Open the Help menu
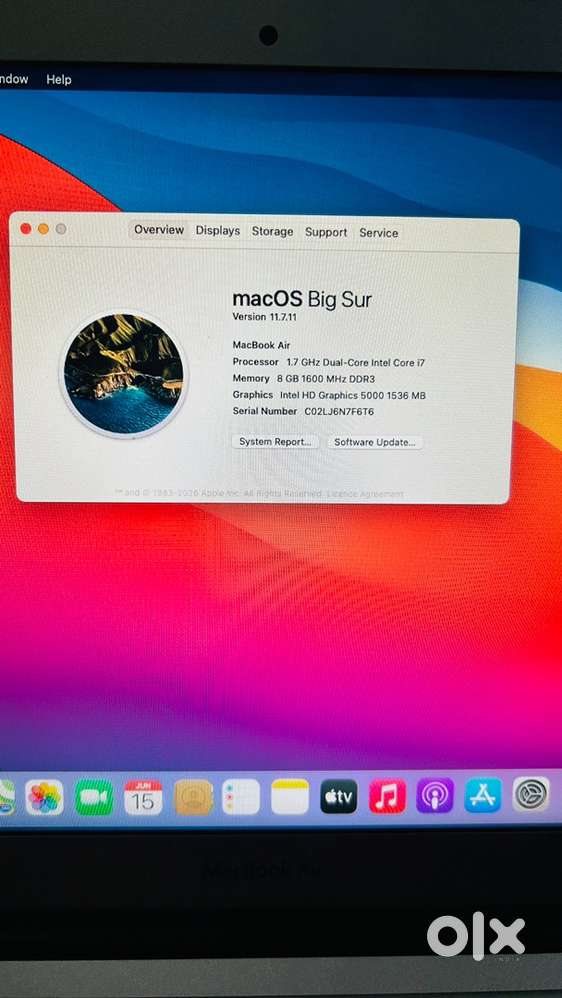Image resolution: width=562 pixels, height=998 pixels. click(59, 80)
